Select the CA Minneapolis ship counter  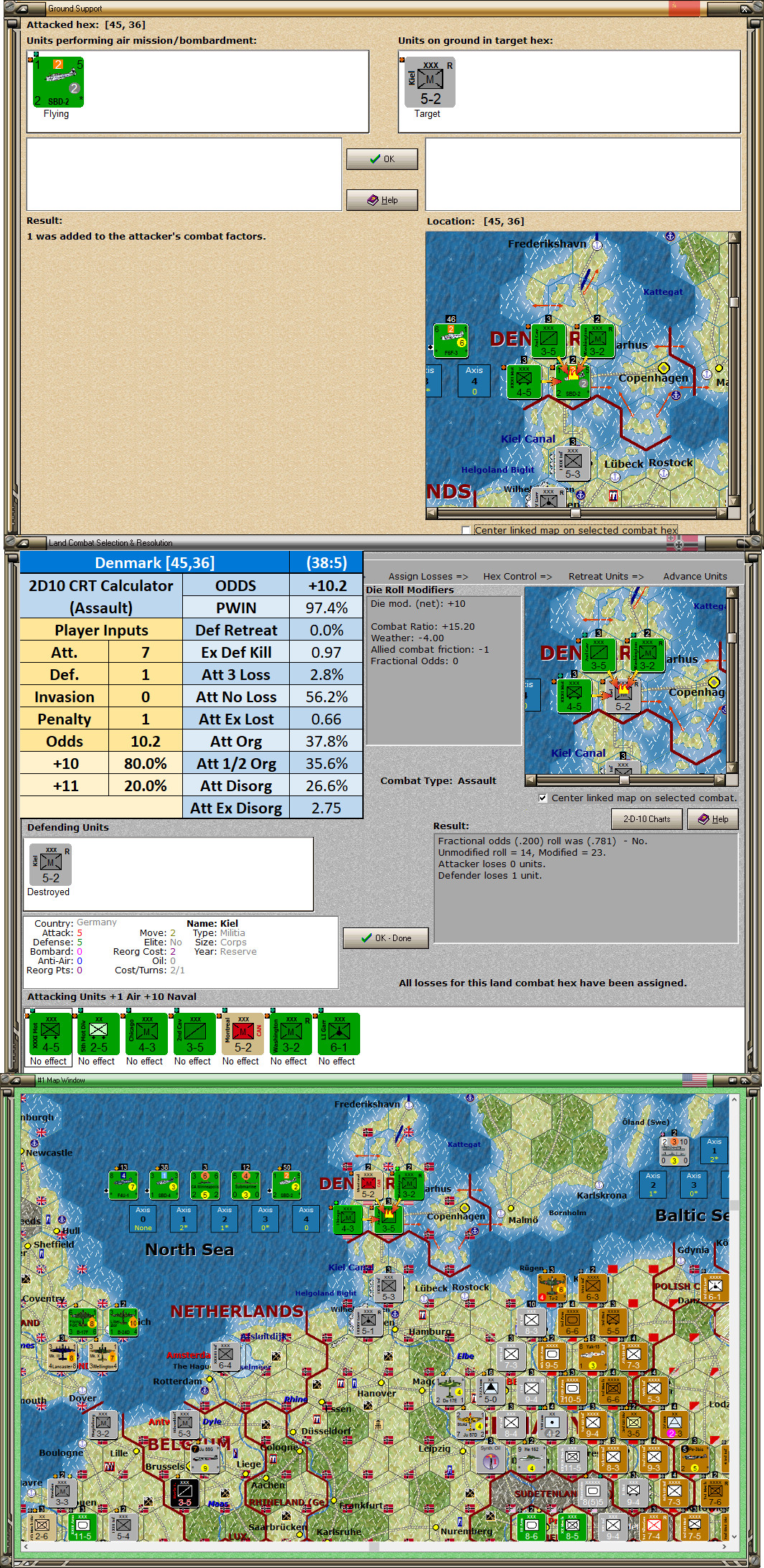pos(204,1186)
